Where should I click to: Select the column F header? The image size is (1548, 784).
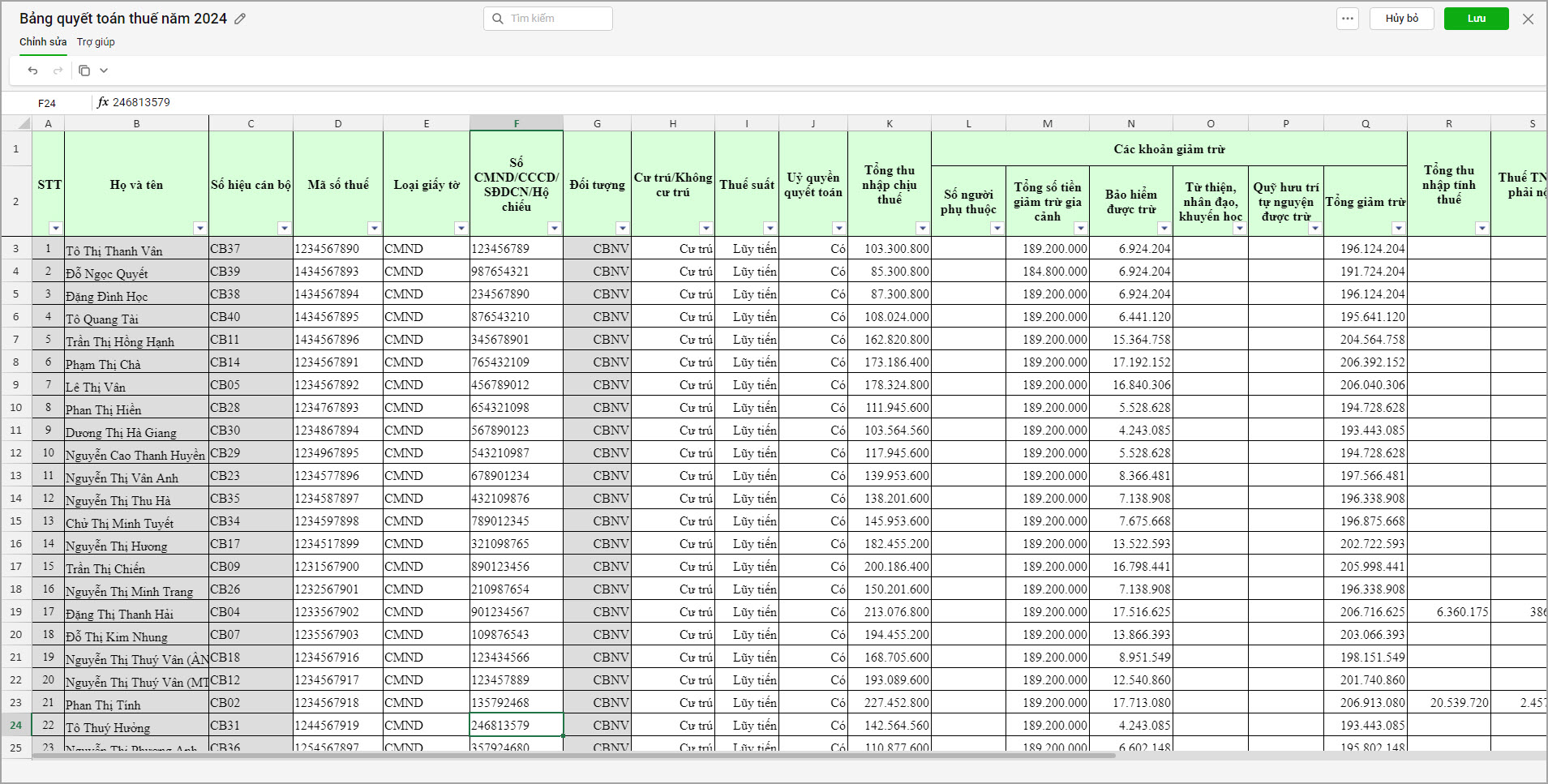click(x=516, y=123)
